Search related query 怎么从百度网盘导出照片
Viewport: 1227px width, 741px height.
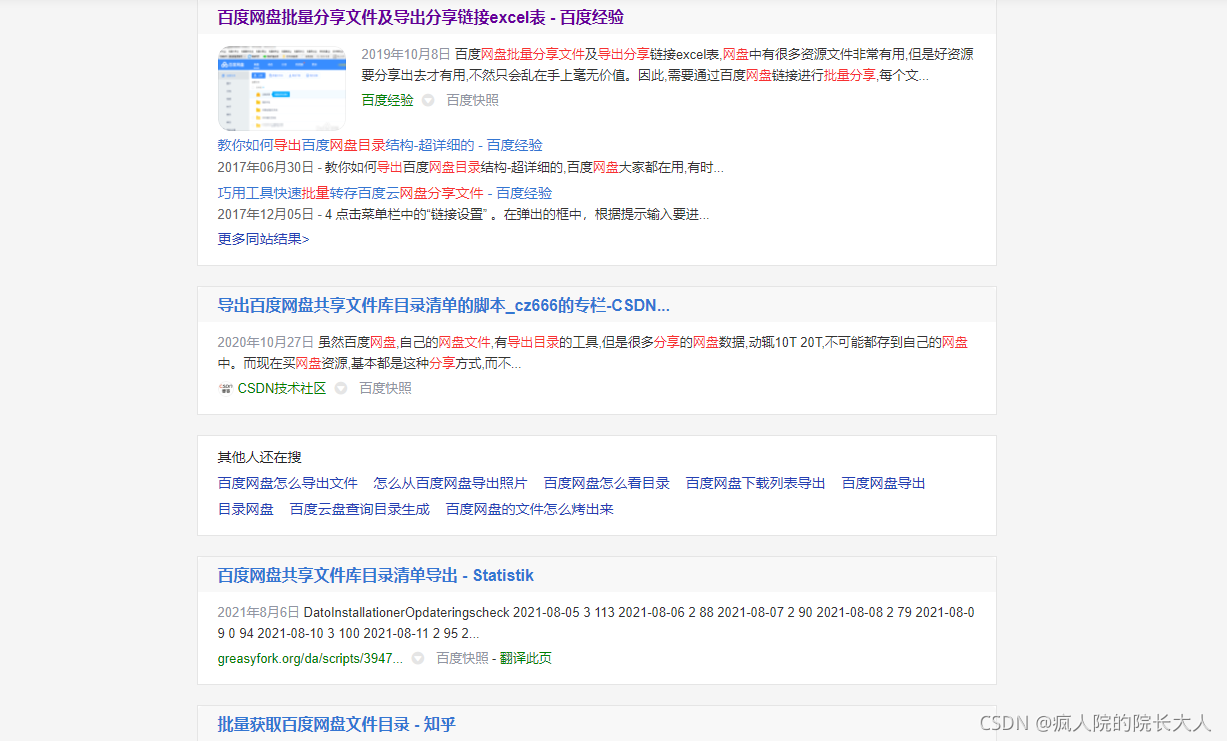coord(451,483)
